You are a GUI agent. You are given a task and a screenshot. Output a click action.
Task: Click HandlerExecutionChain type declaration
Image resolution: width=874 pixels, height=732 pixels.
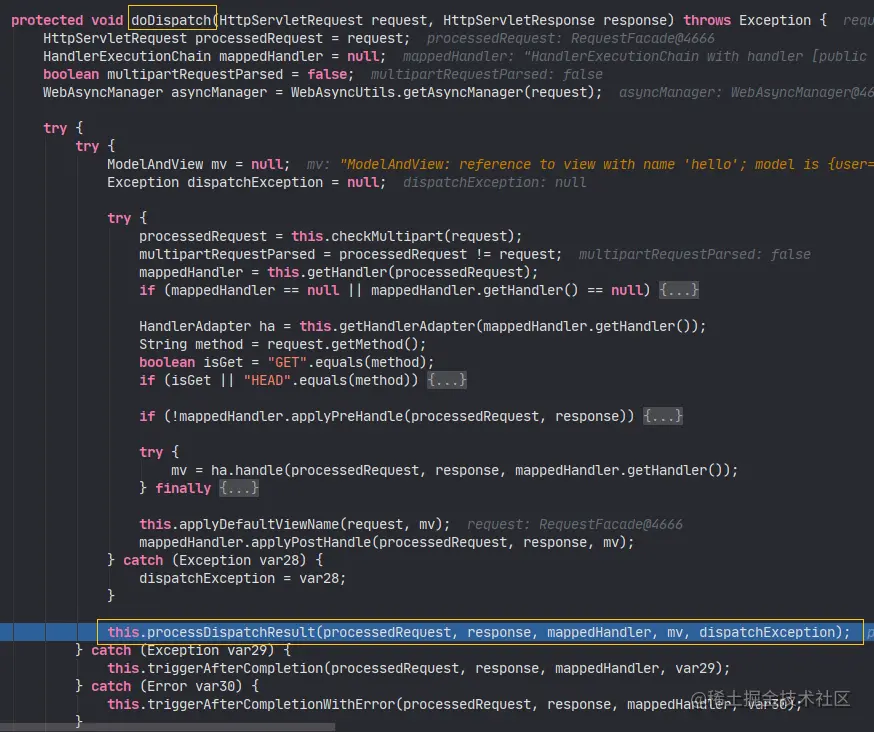[127, 56]
